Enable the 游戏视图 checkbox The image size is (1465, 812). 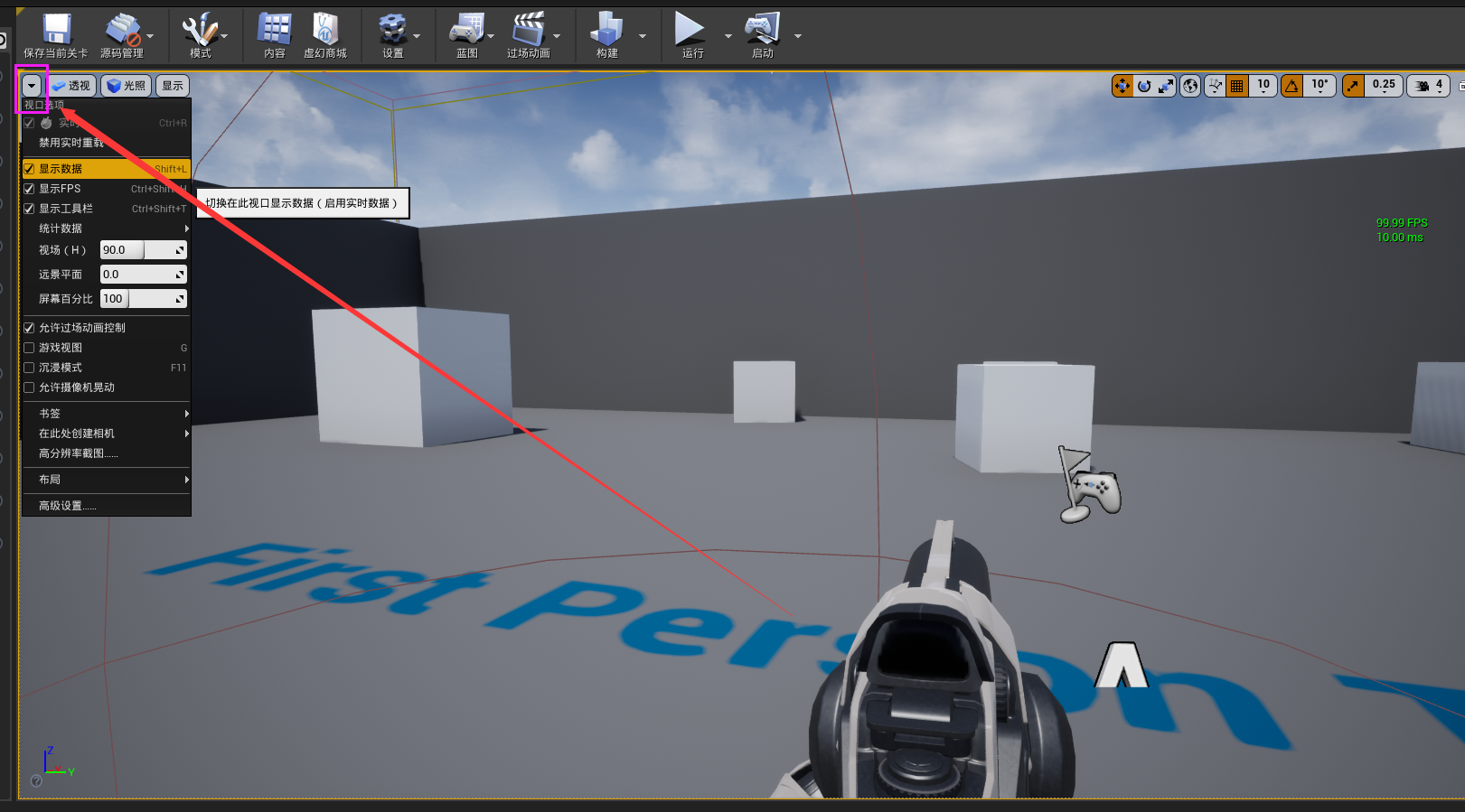[x=29, y=348]
